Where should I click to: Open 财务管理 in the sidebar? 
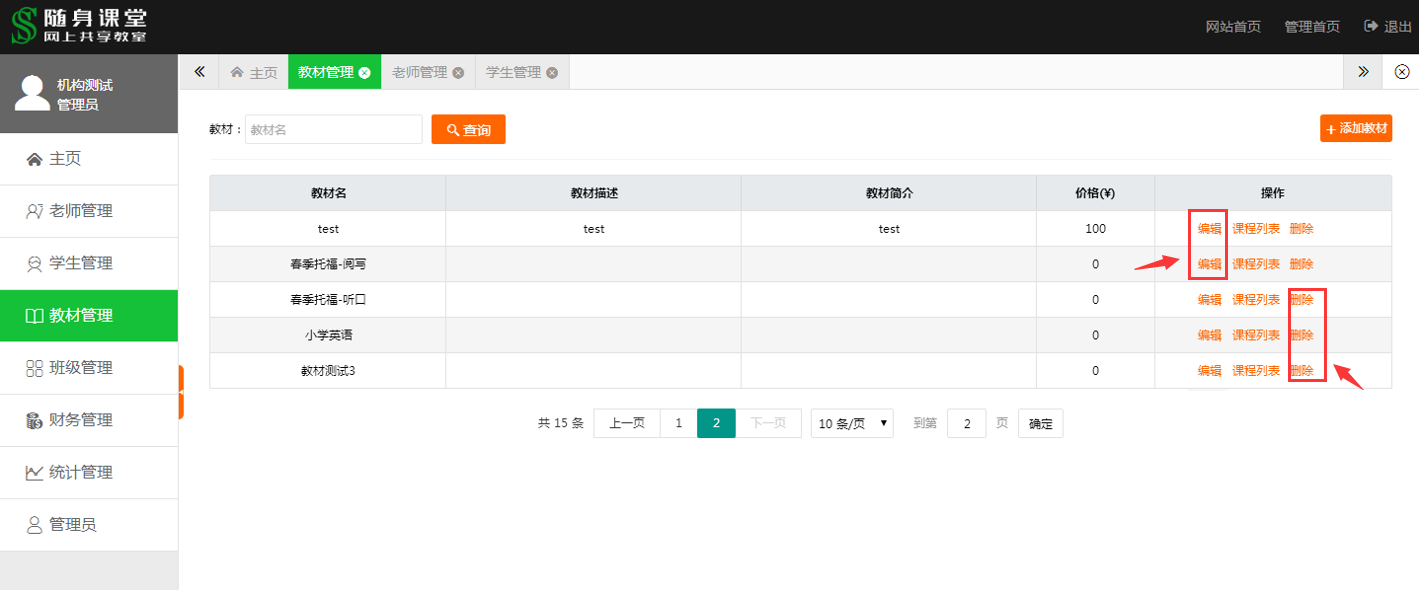[x=80, y=420]
